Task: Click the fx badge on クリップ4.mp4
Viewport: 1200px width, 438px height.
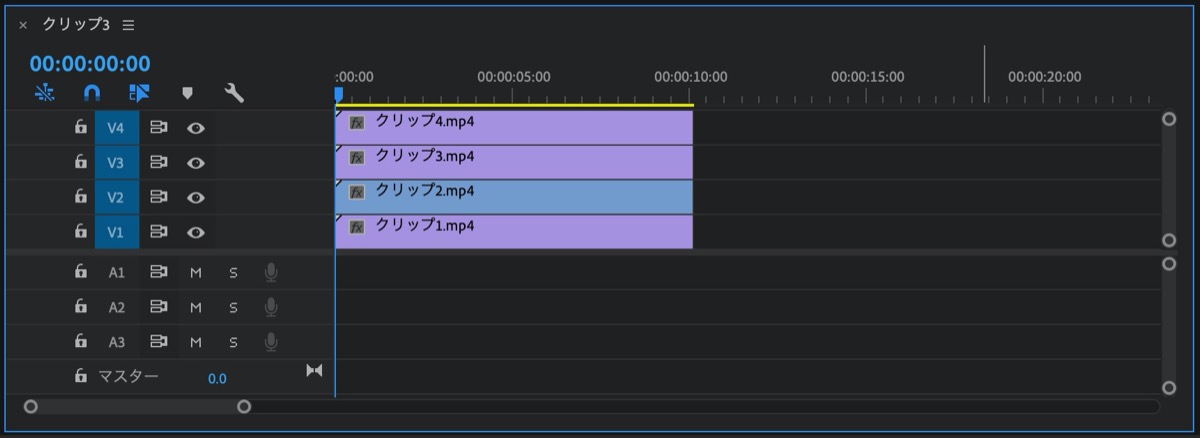Action: coord(356,123)
